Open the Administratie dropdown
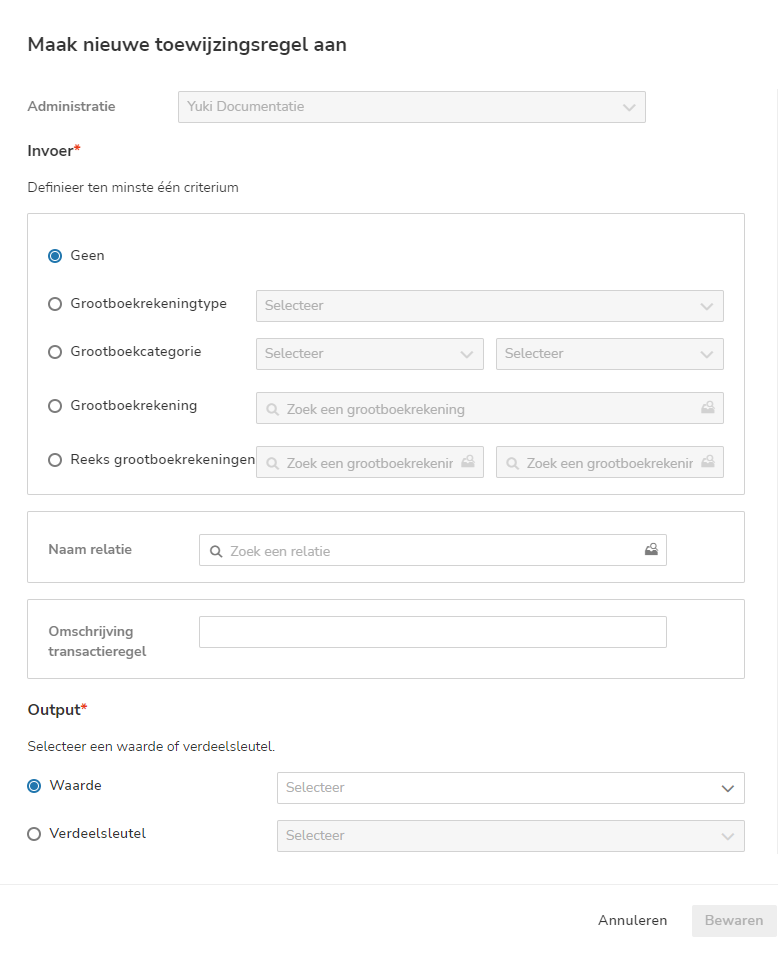This screenshot has height=955, width=778. coord(411,107)
